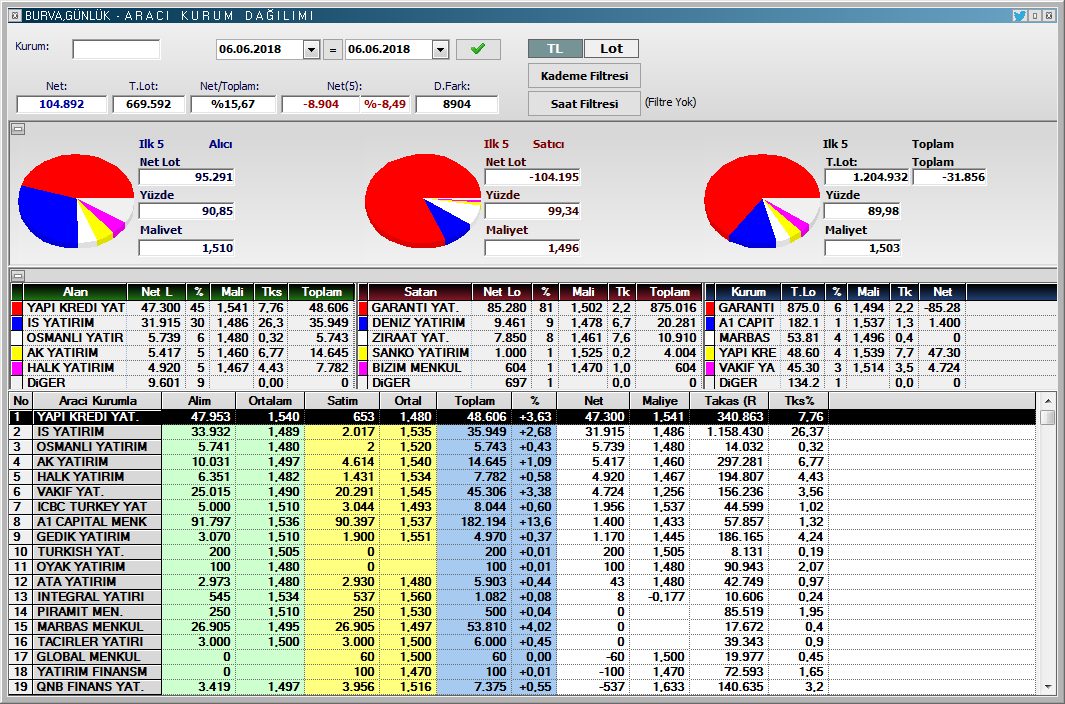Select blue swatch beside DENIZ YATIRIM
This screenshot has width=1065, height=704.
coord(363,323)
